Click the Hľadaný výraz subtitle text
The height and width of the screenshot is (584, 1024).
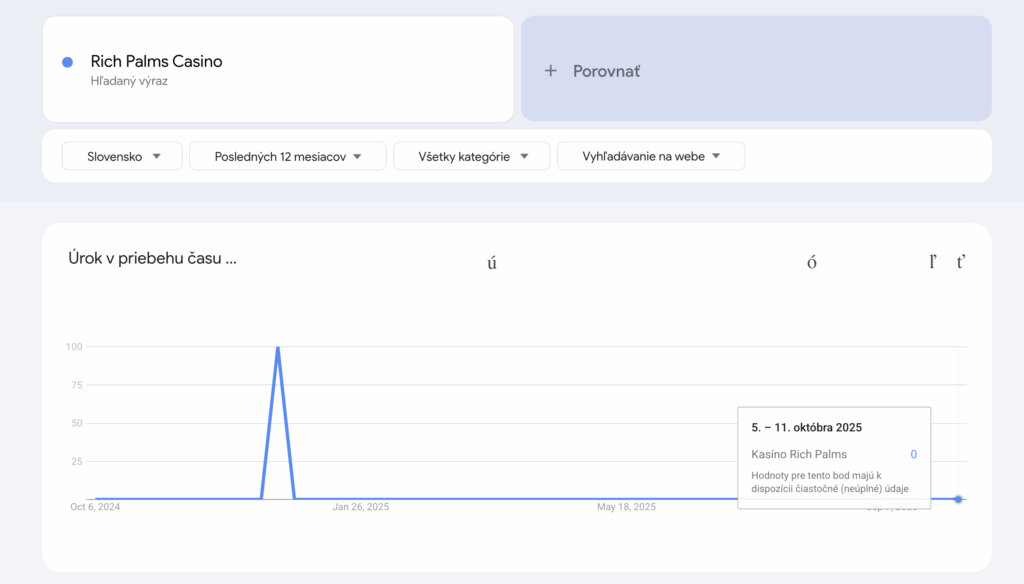129,82
